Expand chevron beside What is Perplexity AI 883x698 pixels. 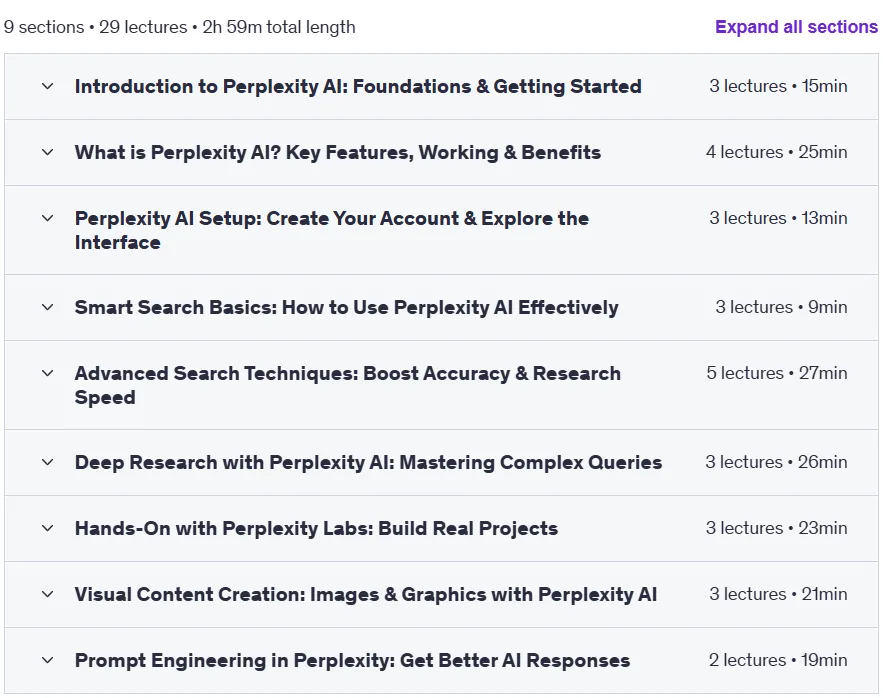pyautogui.click(x=48, y=152)
